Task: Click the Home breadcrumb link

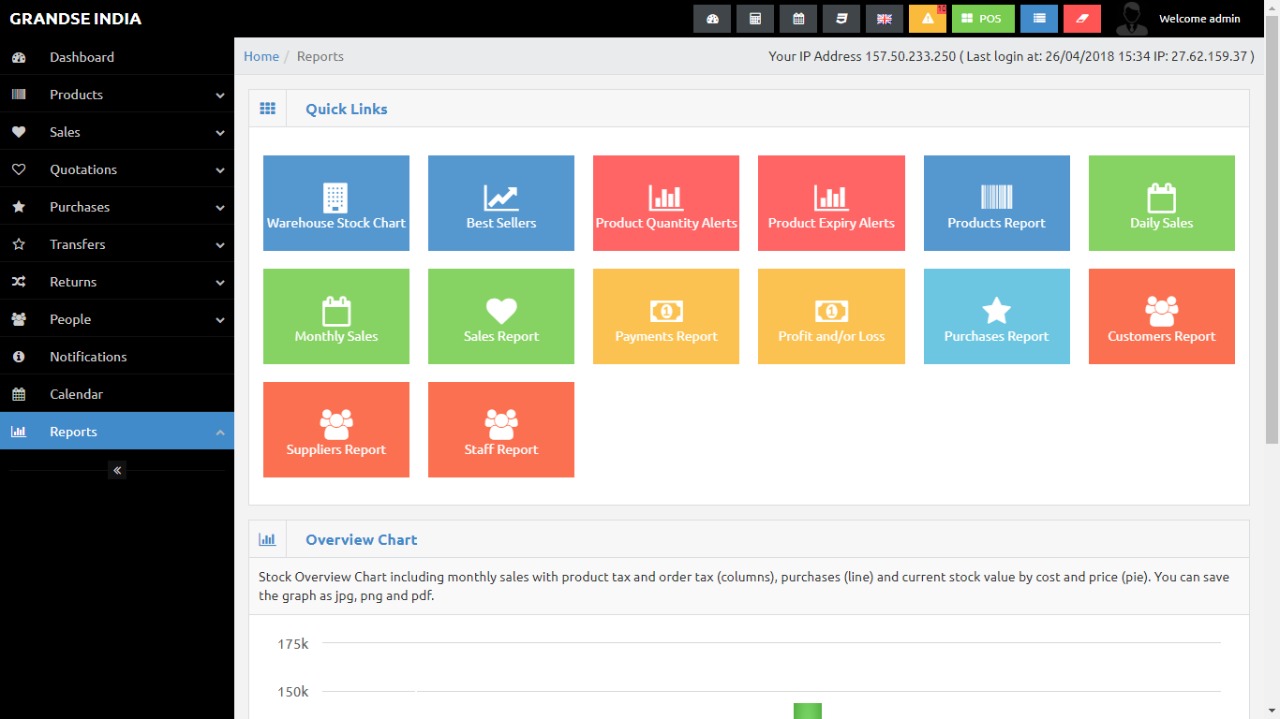Action: click(x=261, y=57)
